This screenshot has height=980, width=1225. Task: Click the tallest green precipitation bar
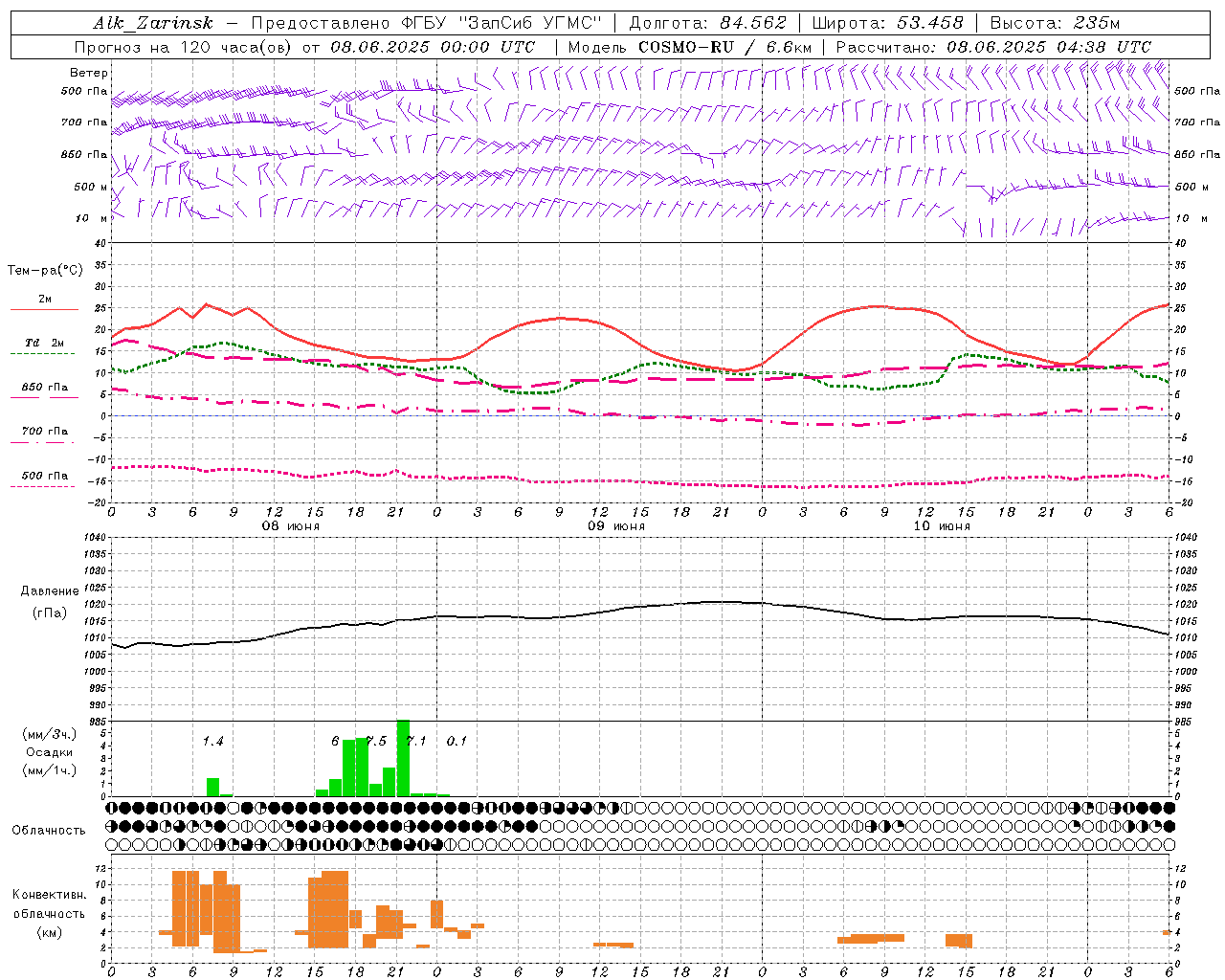click(x=403, y=758)
